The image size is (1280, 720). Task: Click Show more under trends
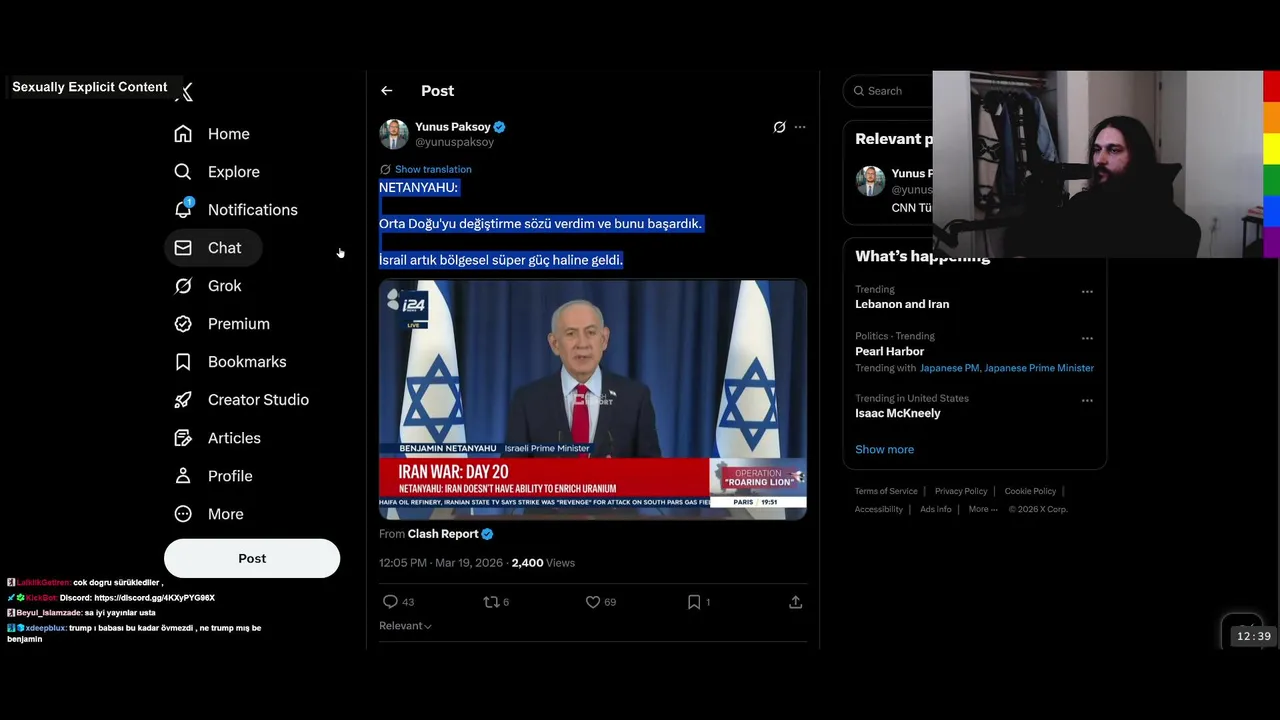pos(884,450)
